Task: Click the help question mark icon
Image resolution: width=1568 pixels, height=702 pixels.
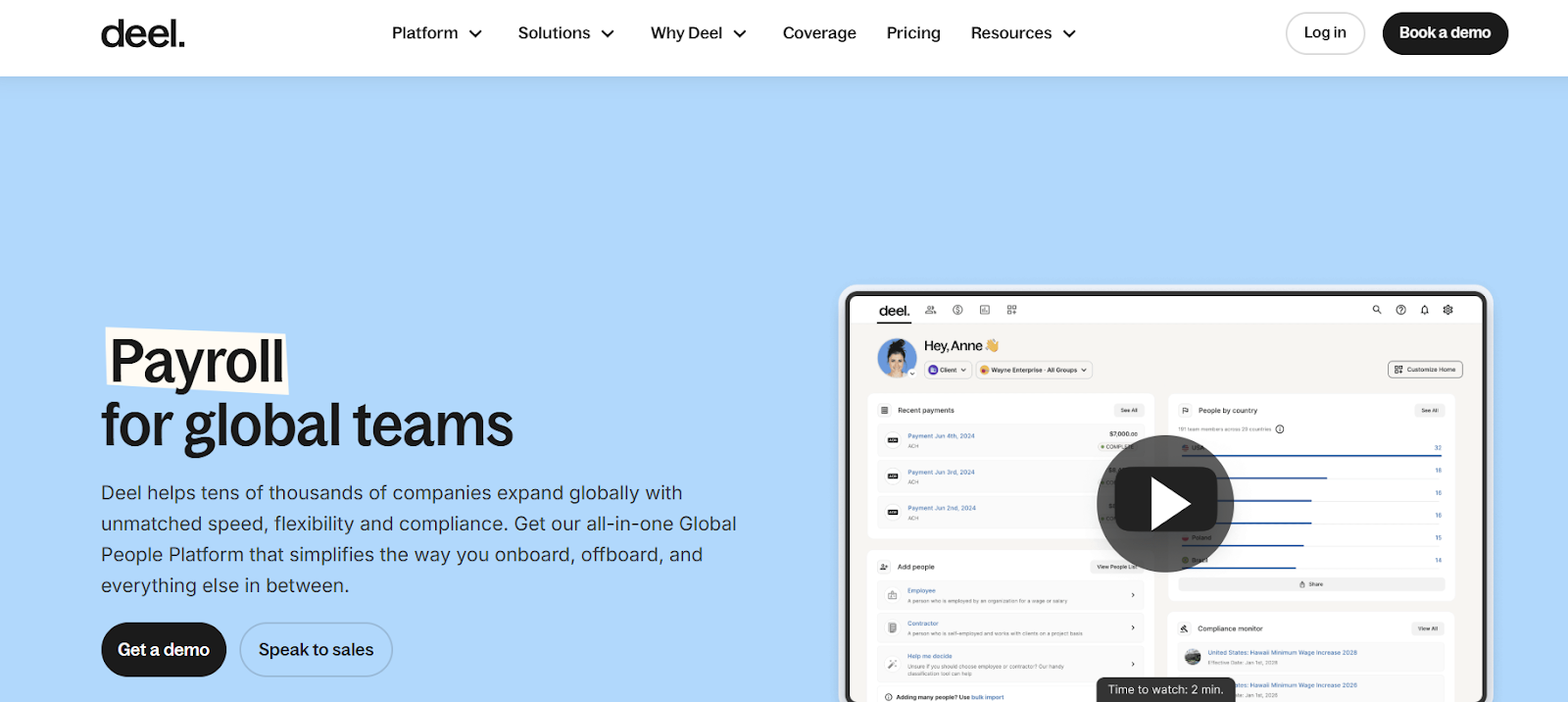Action: click(x=1400, y=310)
